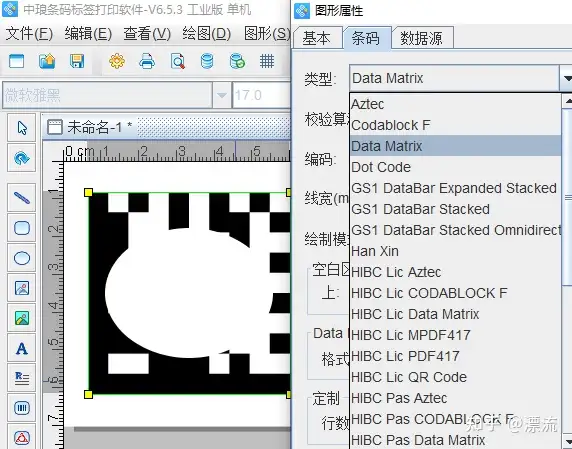Viewport: 572px width, 449px height.
Task: Select HIBC Lic QR Code
Action: pyautogui.click(x=455, y=377)
